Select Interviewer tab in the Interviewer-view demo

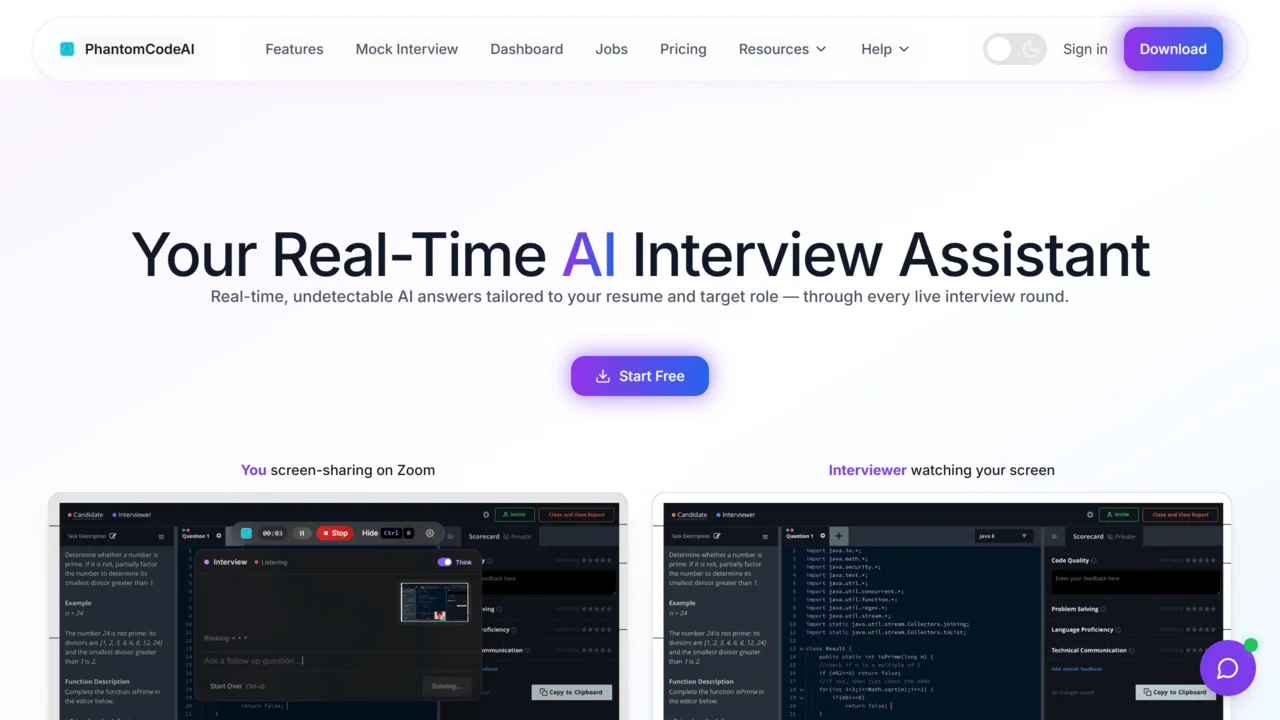[735, 515]
